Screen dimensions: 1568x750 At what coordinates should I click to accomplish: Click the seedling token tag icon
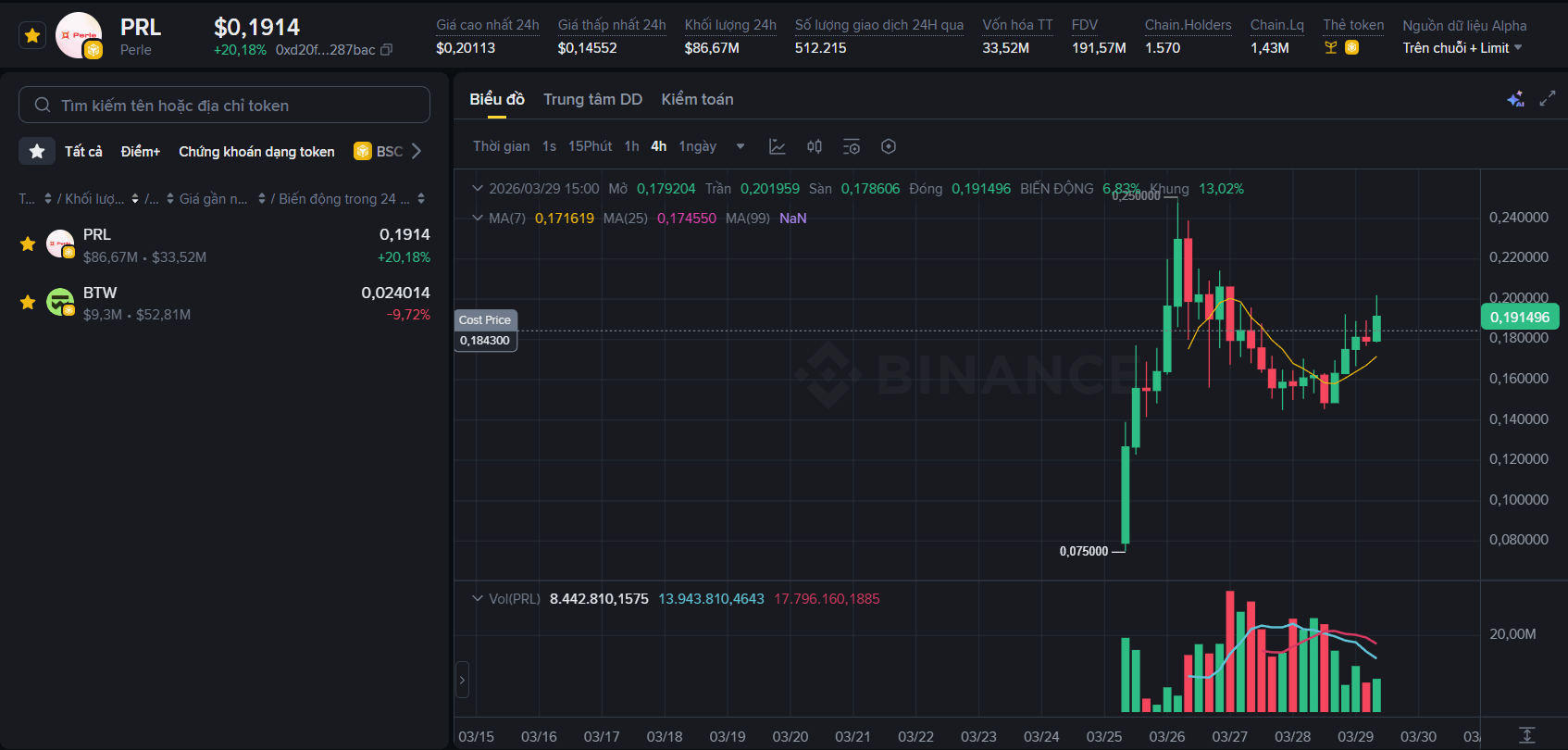1331,47
